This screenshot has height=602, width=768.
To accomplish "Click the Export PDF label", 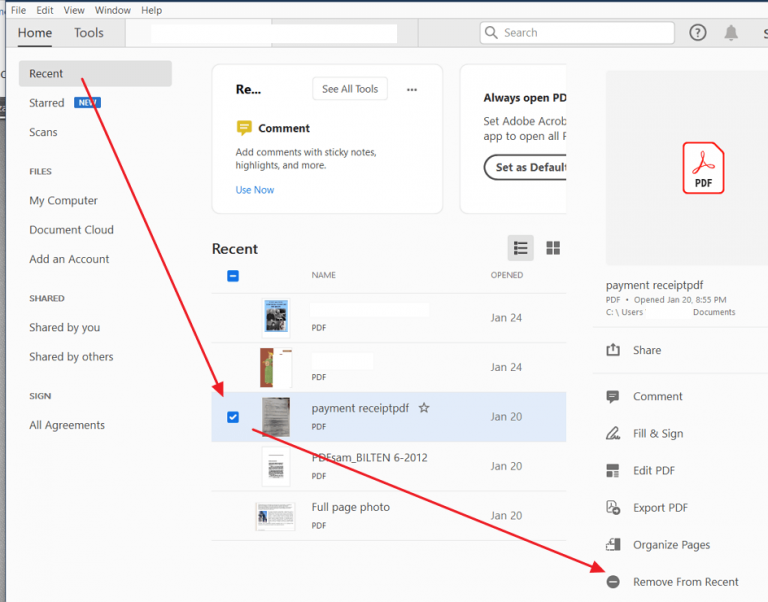I will pos(660,507).
